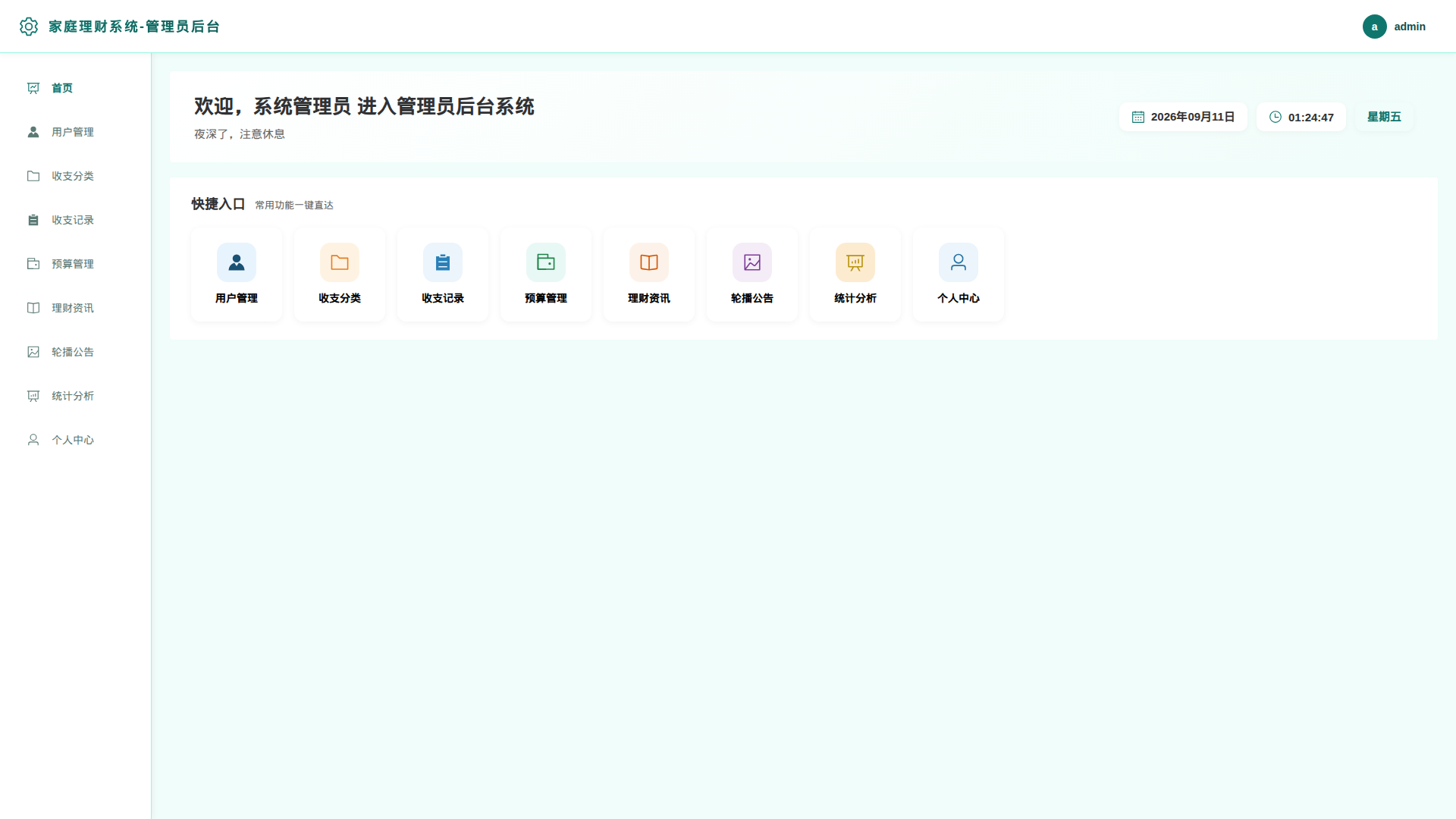Click the 统计分析 sidebar chart icon
Viewport: 1456px width, 819px height.
(x=33, y=396)
